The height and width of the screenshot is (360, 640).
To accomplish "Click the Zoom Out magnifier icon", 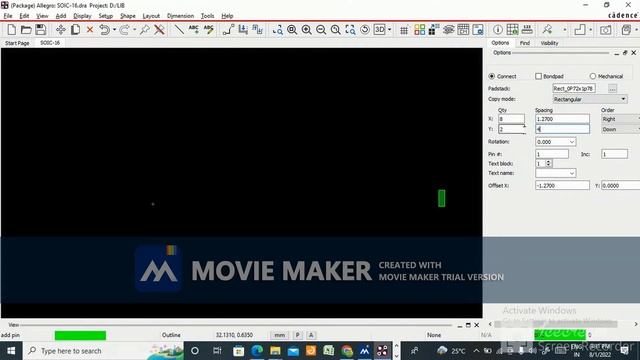I will point(321,30).
